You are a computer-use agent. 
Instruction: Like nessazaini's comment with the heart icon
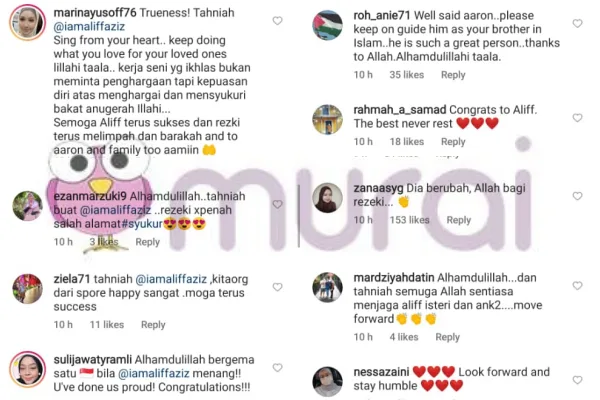click(577, 380)
